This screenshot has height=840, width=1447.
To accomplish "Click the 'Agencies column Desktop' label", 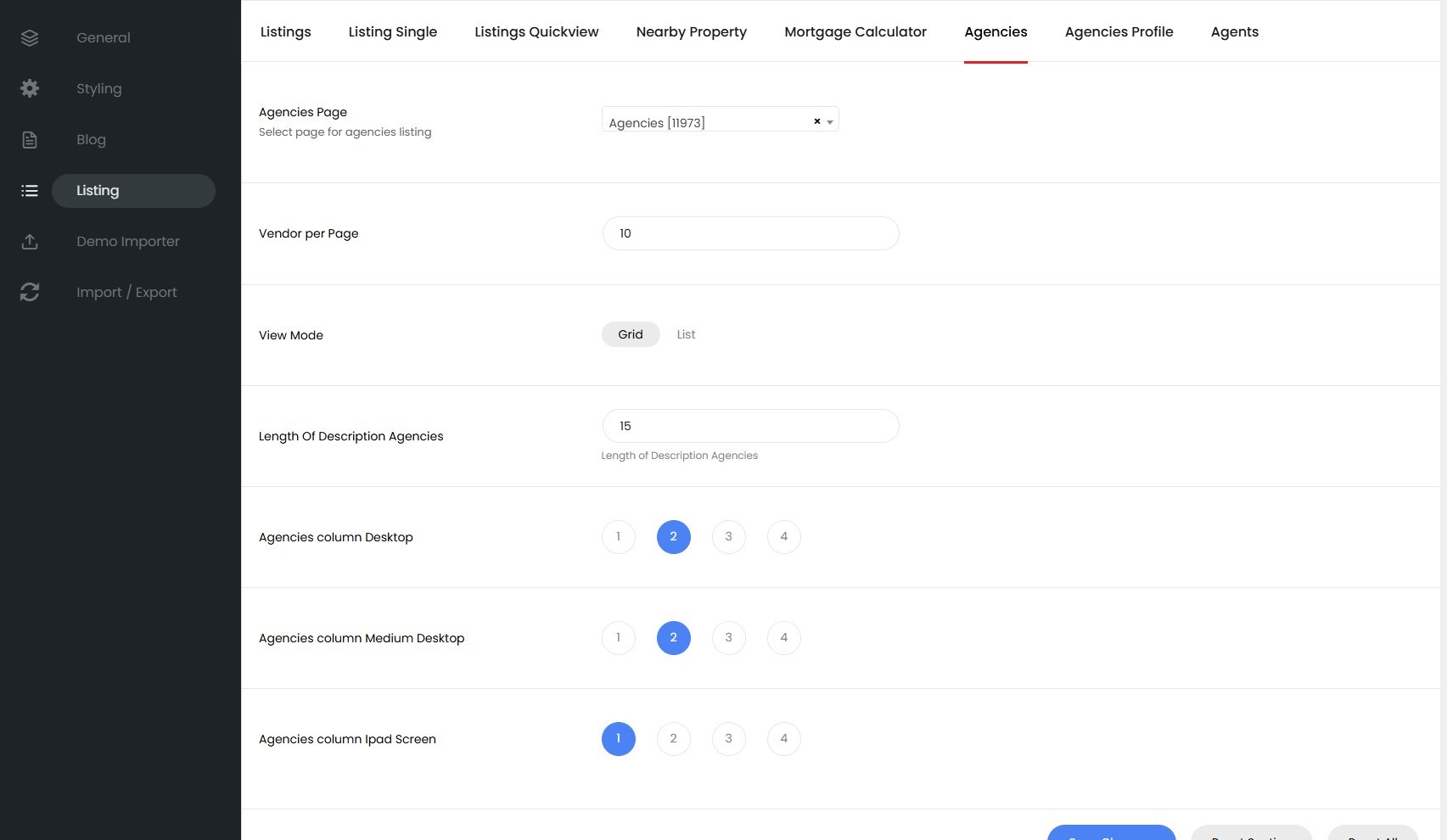I will pos(336,537).
